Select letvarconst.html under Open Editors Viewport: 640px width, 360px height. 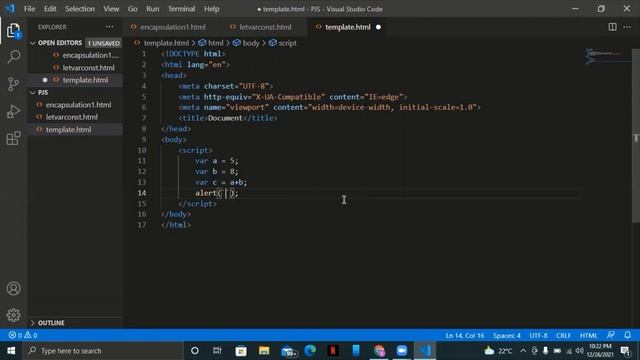[75, 68]
